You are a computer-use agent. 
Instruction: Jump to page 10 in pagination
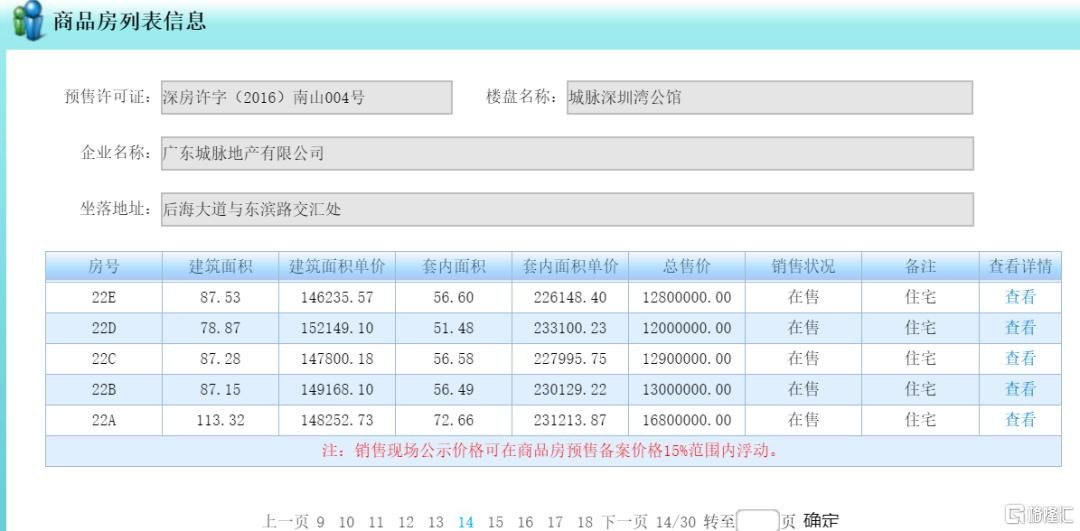click(x=346, y=521)
